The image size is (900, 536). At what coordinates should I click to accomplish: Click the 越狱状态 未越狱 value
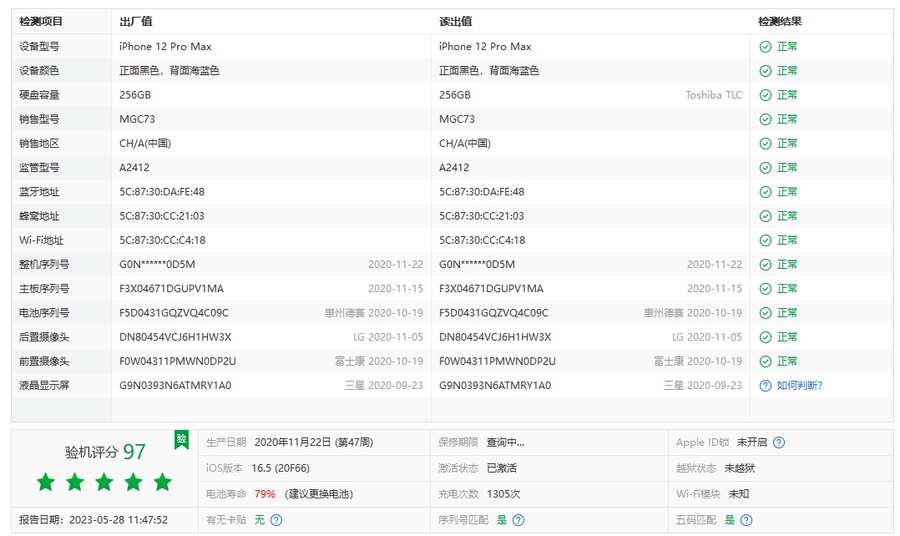739,468
